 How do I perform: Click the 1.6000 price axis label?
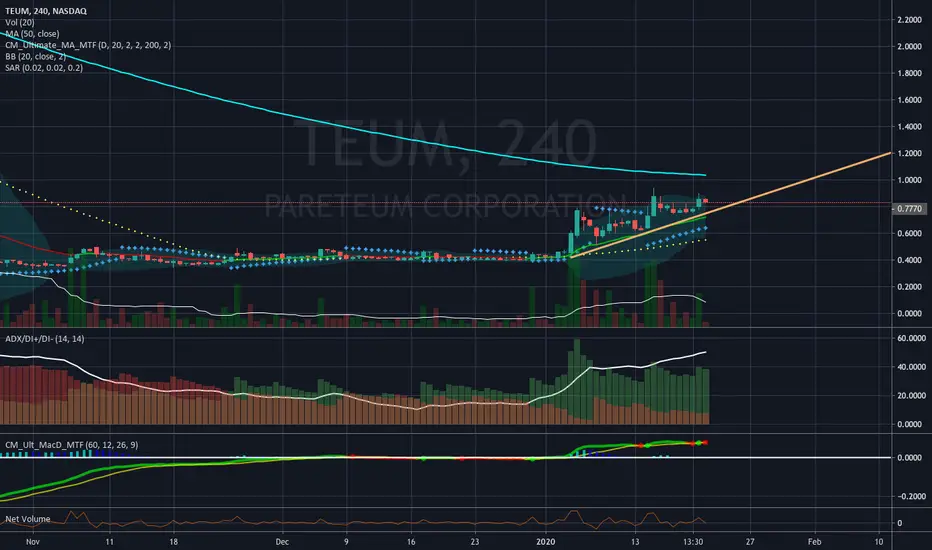coord(909,100)
